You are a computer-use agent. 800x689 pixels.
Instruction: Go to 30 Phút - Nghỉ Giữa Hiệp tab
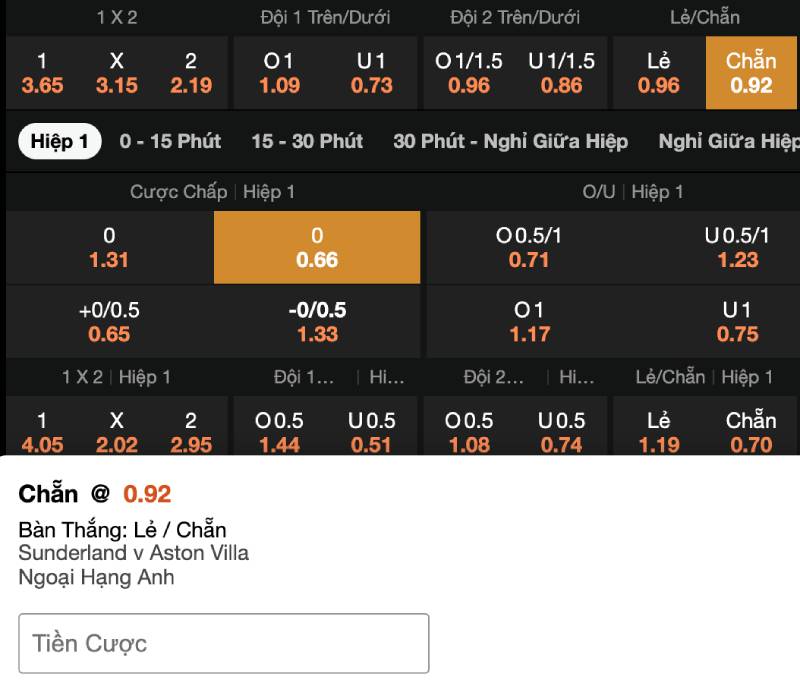coord(510,142)
